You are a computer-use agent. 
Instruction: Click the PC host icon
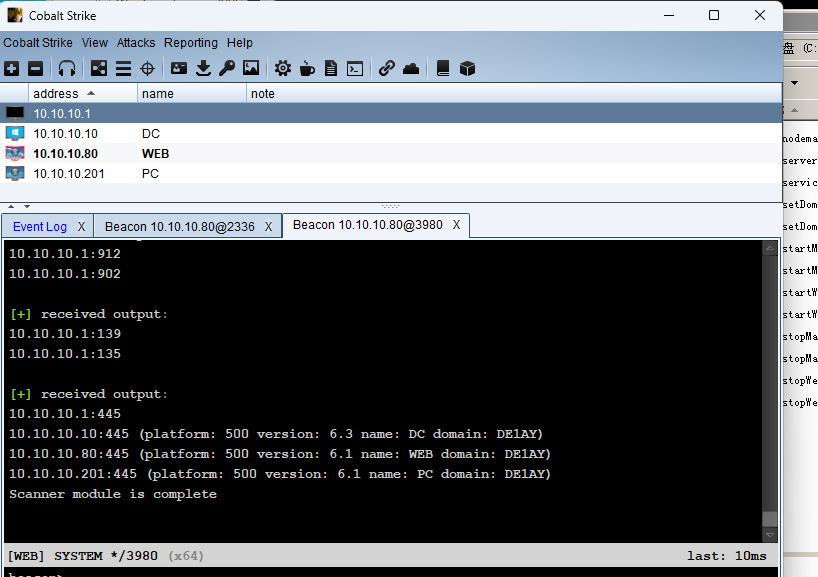(15, 173)
